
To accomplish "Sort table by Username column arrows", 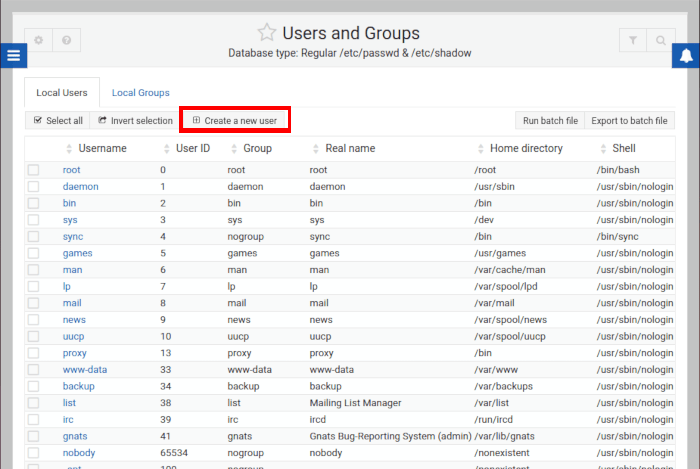I will pos(69,149).
